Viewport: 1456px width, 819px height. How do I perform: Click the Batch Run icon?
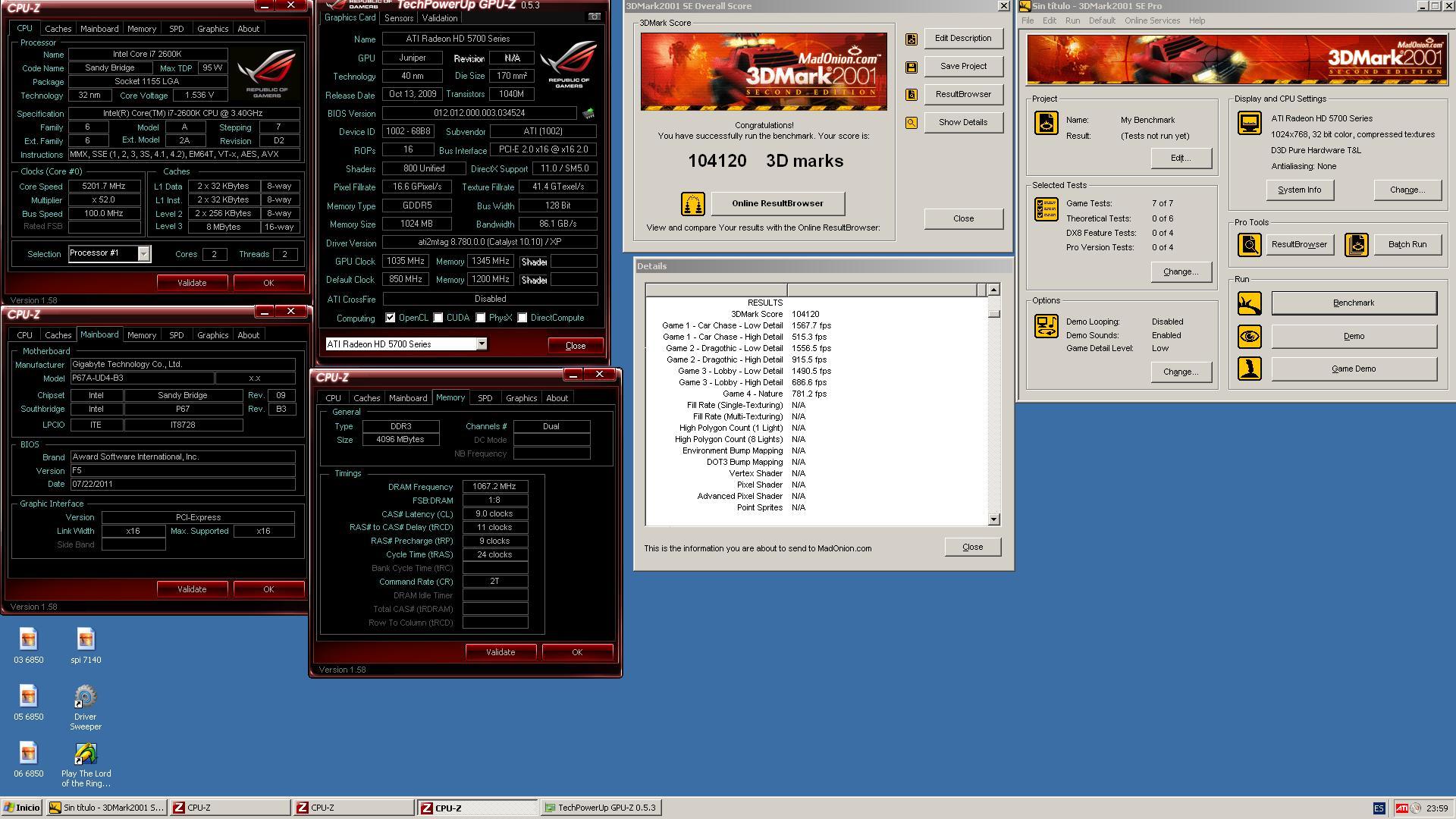pos(1357,244)
